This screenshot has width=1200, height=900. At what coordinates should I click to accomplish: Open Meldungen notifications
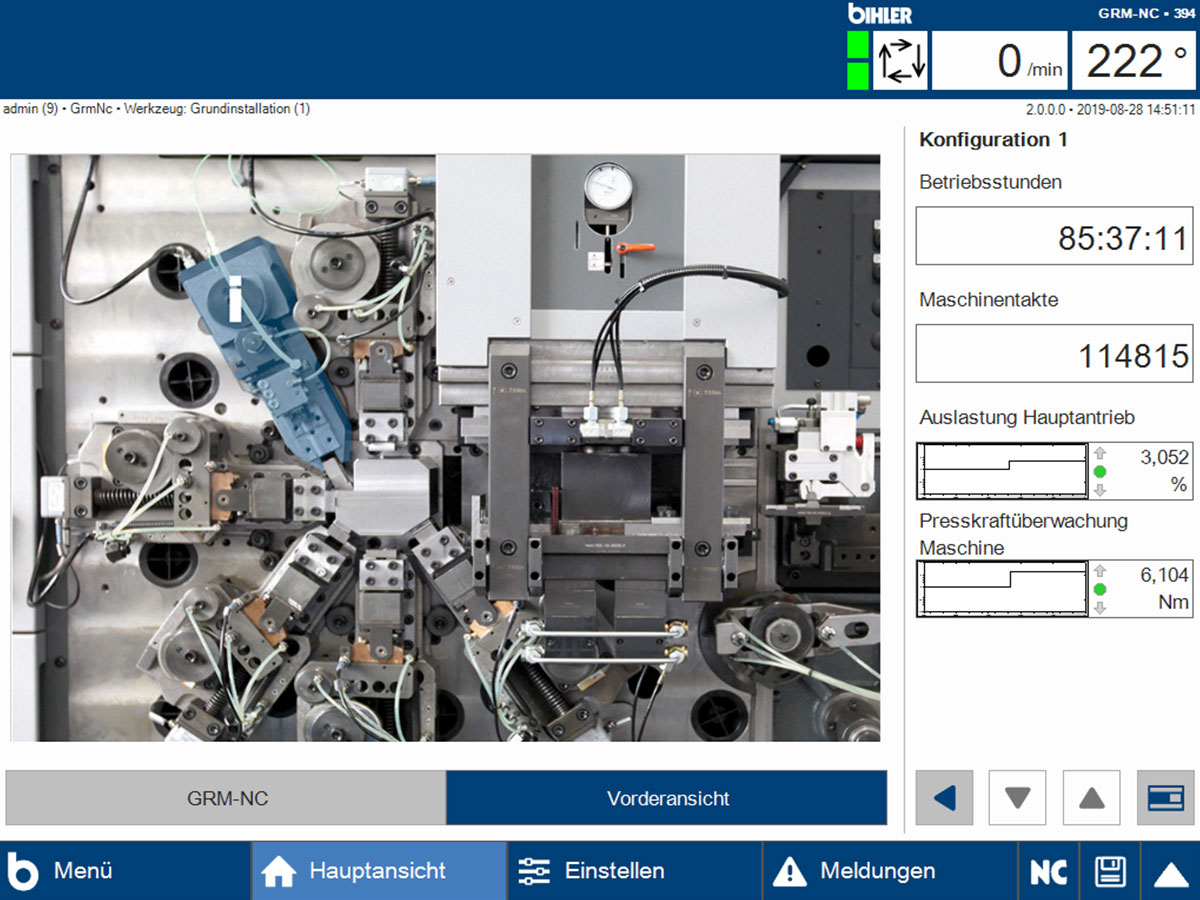pos(890,871)
